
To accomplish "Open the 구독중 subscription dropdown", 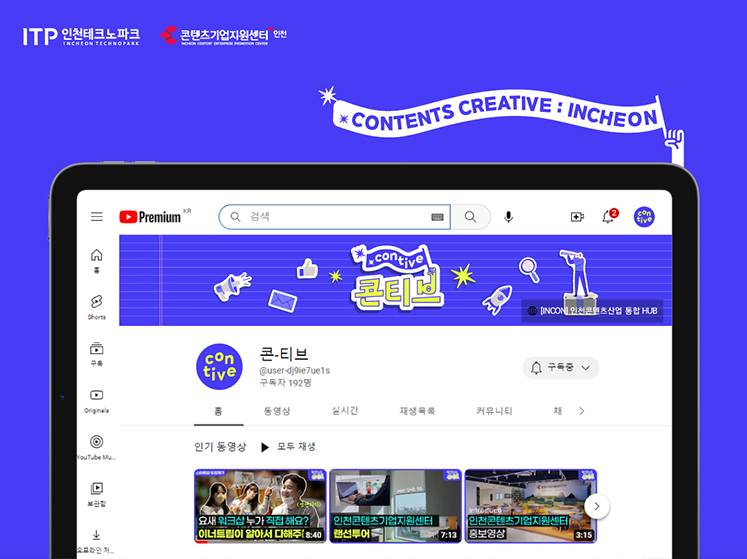I will pyautogui.click(x=561, y=367).
